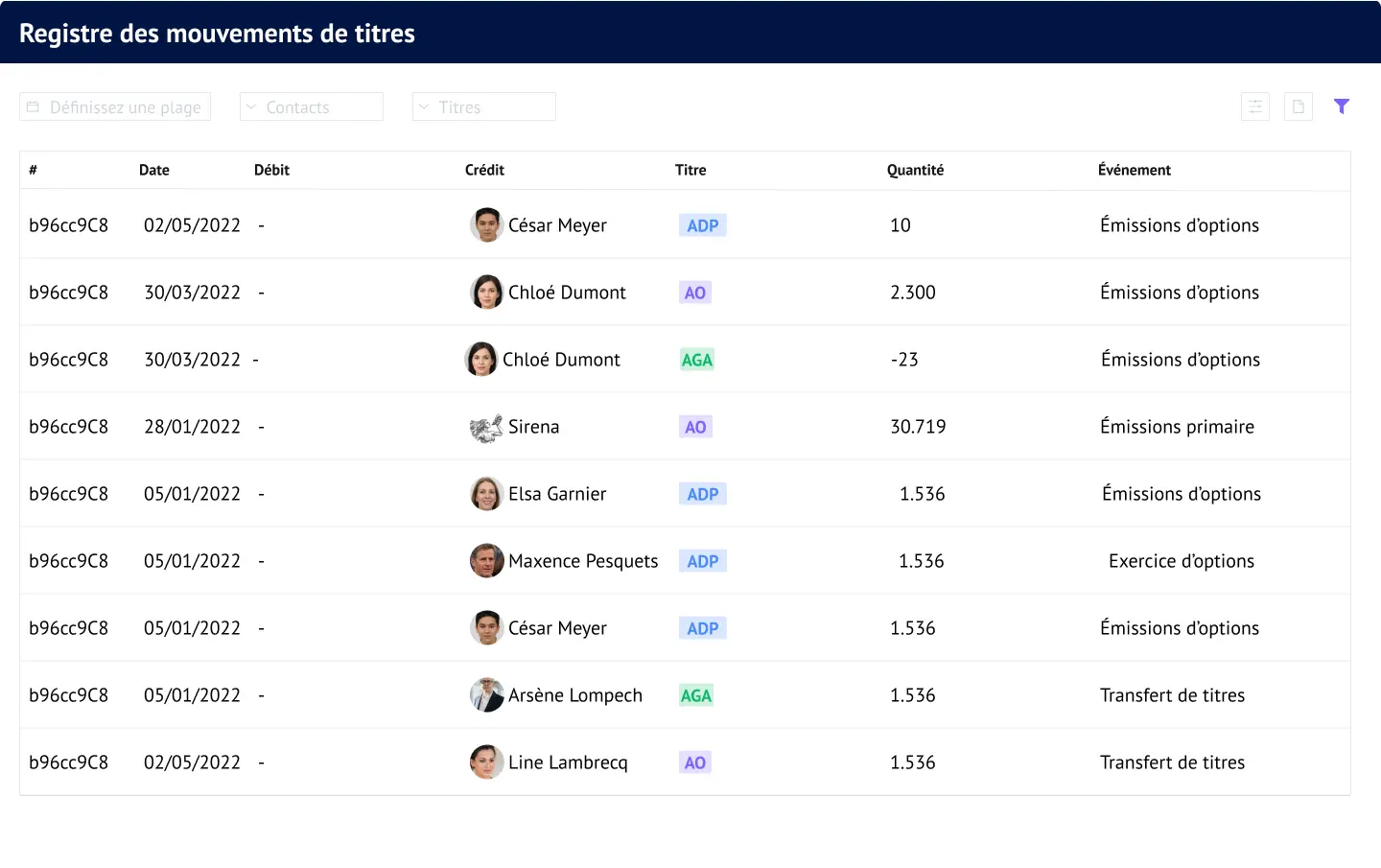Open the column settings sliders icon
Screen dimensions: 1381x868
(1254, 106)
